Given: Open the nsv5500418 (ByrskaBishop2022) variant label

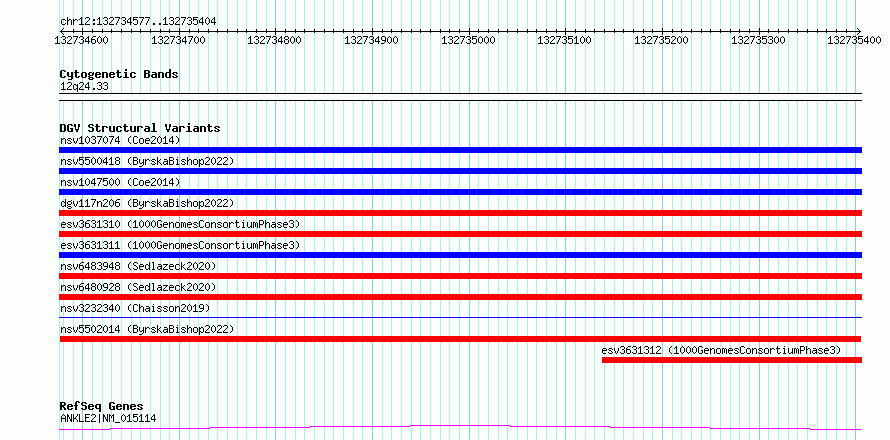Looking at the screenshot, I should (x=147, y=161).
